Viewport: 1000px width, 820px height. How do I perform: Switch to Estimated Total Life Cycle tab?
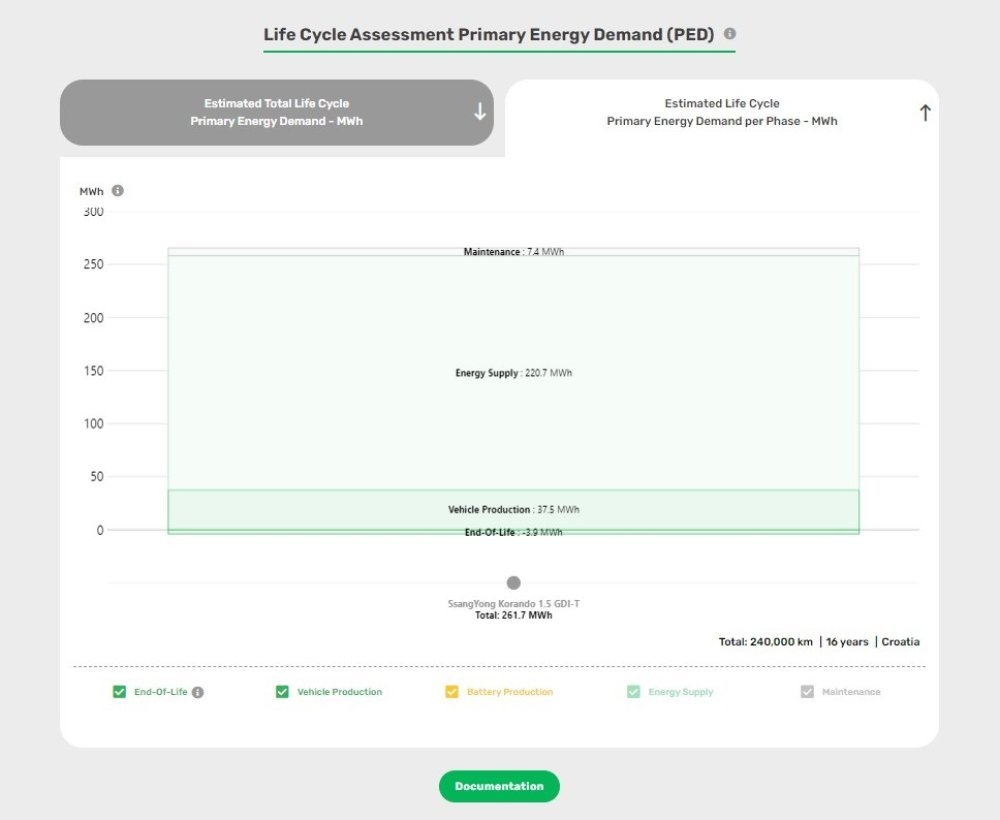[277, 112]
